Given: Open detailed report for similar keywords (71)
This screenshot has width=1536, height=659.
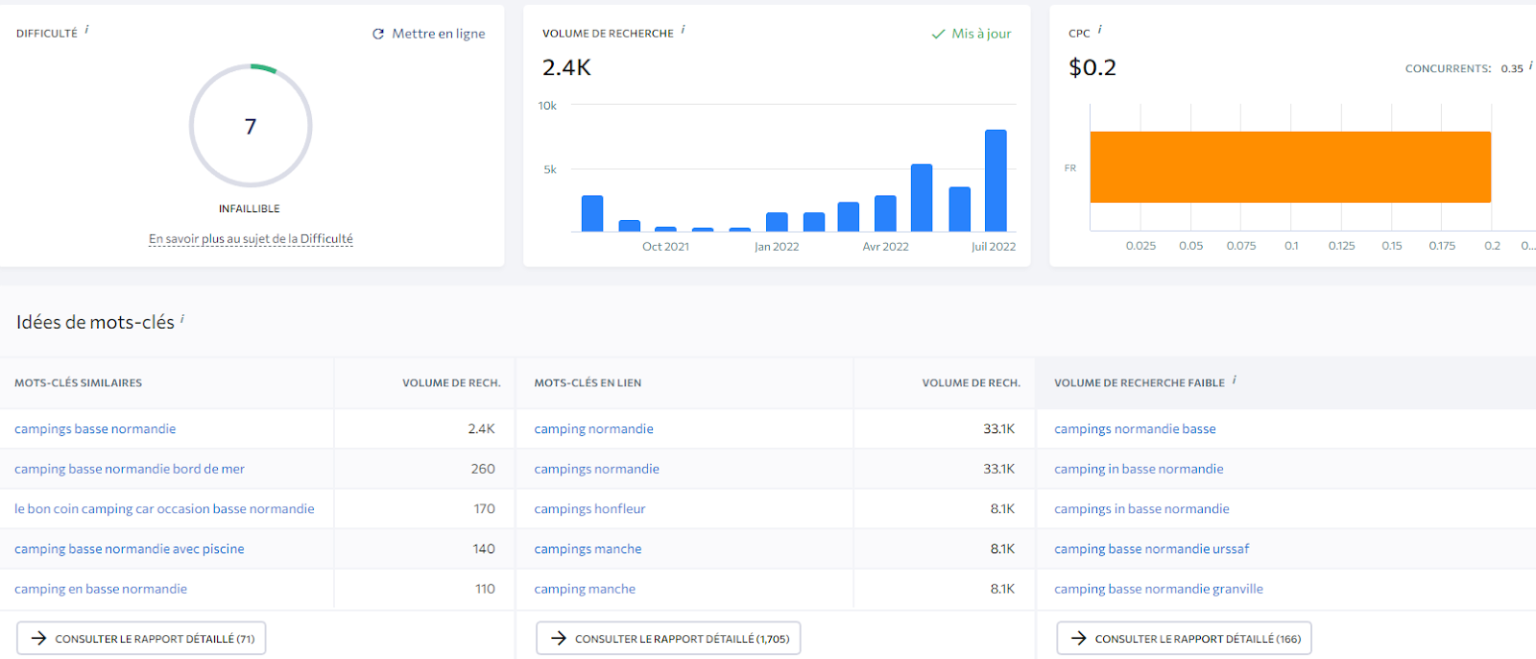Looking at the screenshot, I should (x=141, y=638).
